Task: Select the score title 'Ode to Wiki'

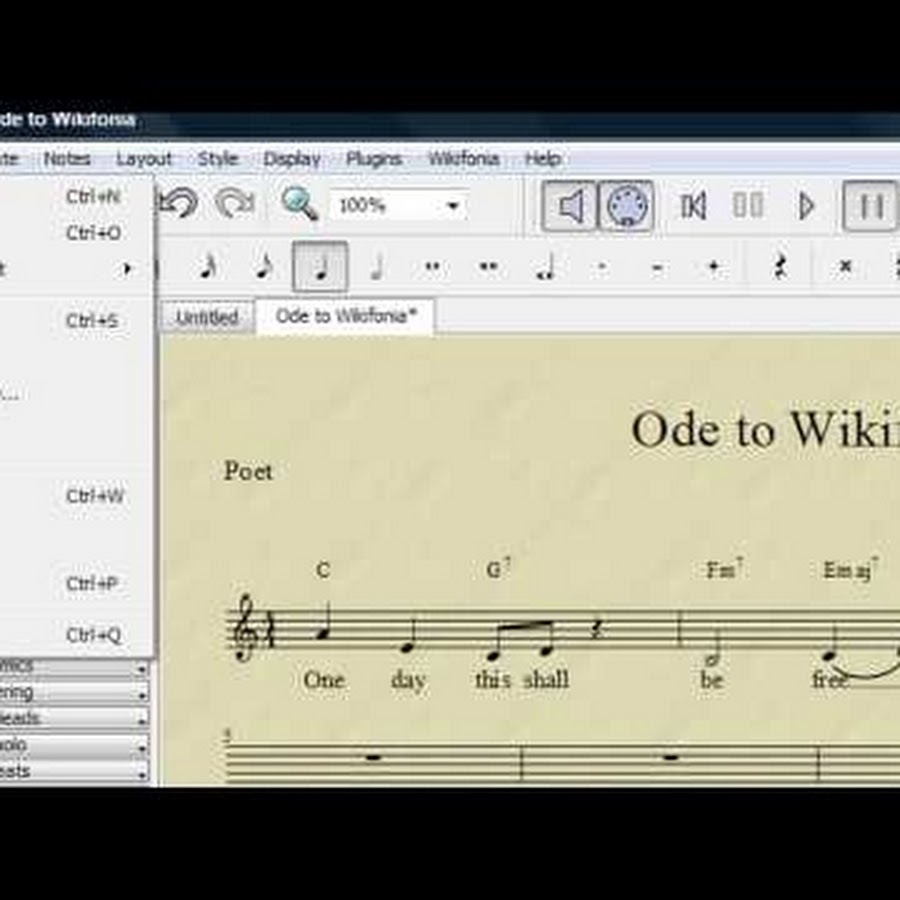Action: click(765, 430)
